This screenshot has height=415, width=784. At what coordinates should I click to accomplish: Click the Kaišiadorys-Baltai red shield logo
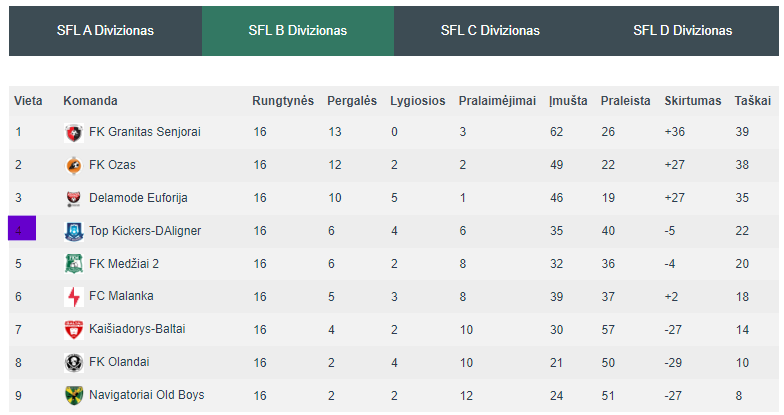pos(74,330)
